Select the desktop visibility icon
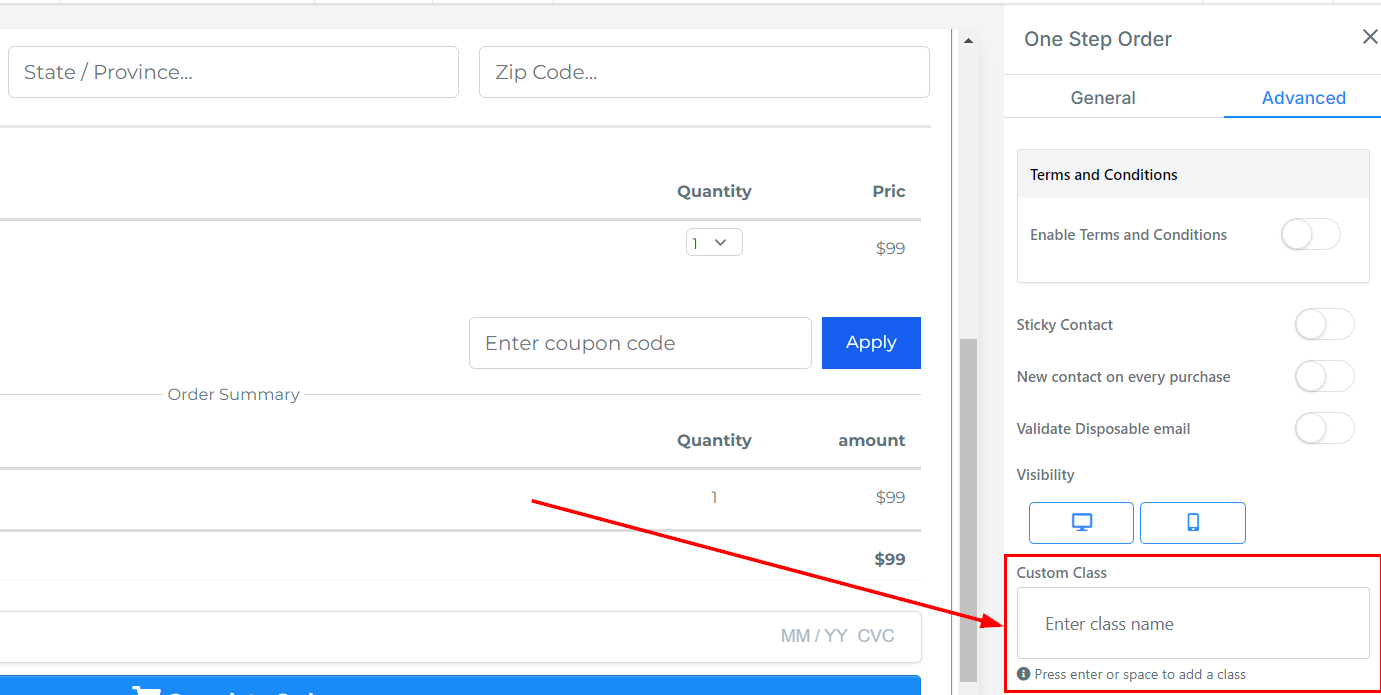This screenshot has width=1381, height=695. [1081, 522]
